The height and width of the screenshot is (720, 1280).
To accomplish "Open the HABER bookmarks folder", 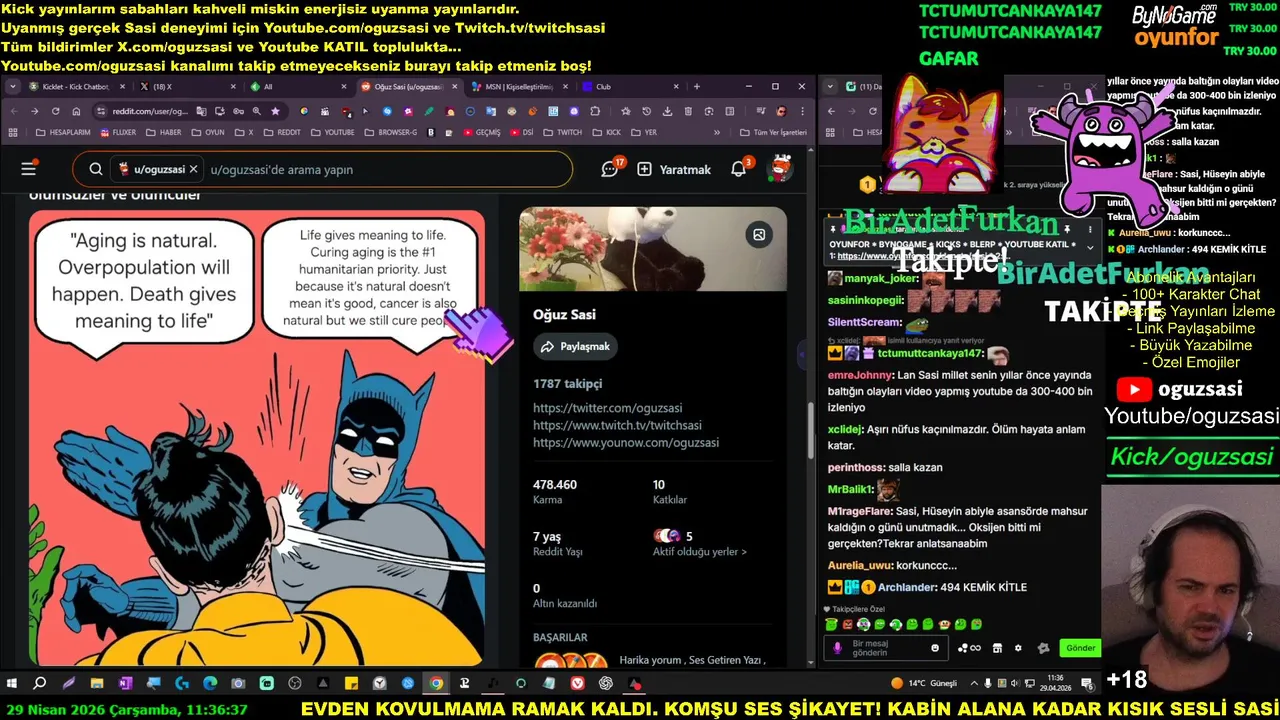I will pyautogui.click(x=163, y=132).
